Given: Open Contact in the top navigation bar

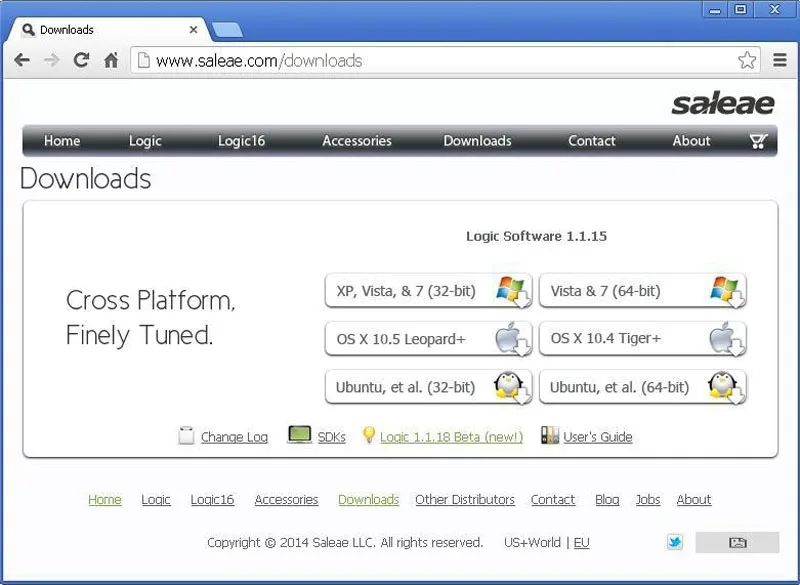Looking at the screenshot, I should click(592, 141).
